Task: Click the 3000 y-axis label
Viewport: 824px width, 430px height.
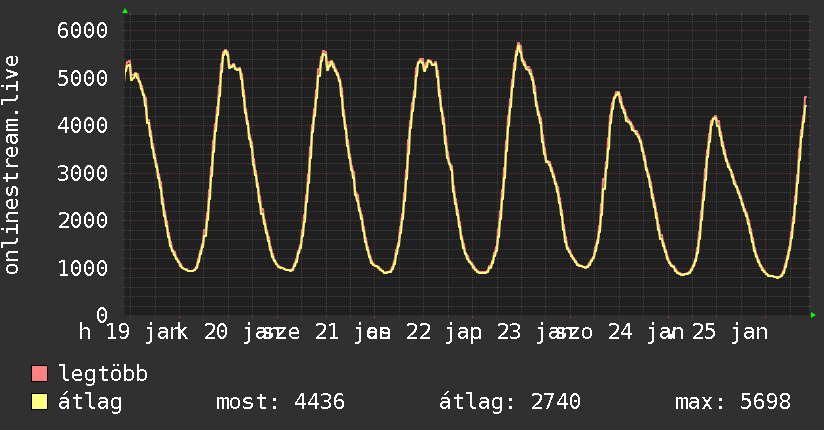Action: [x=83, y=173]
